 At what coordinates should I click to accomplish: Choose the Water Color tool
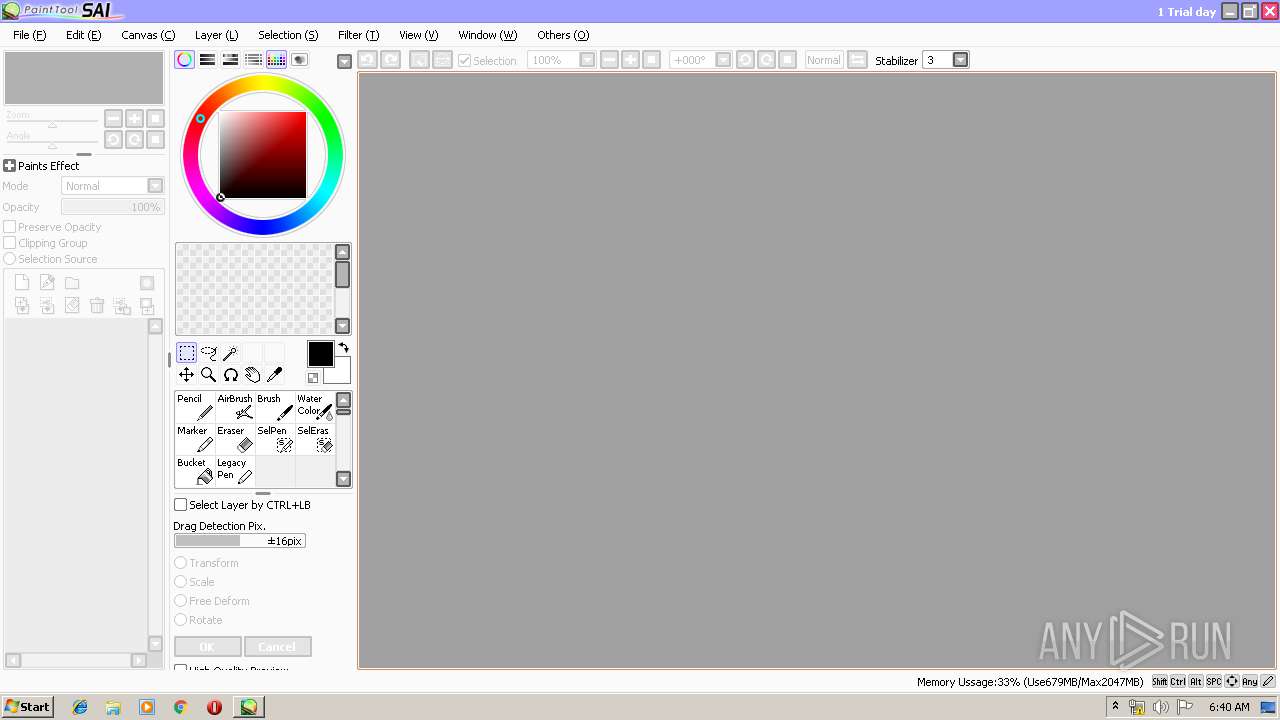click(x=315, y=406)
